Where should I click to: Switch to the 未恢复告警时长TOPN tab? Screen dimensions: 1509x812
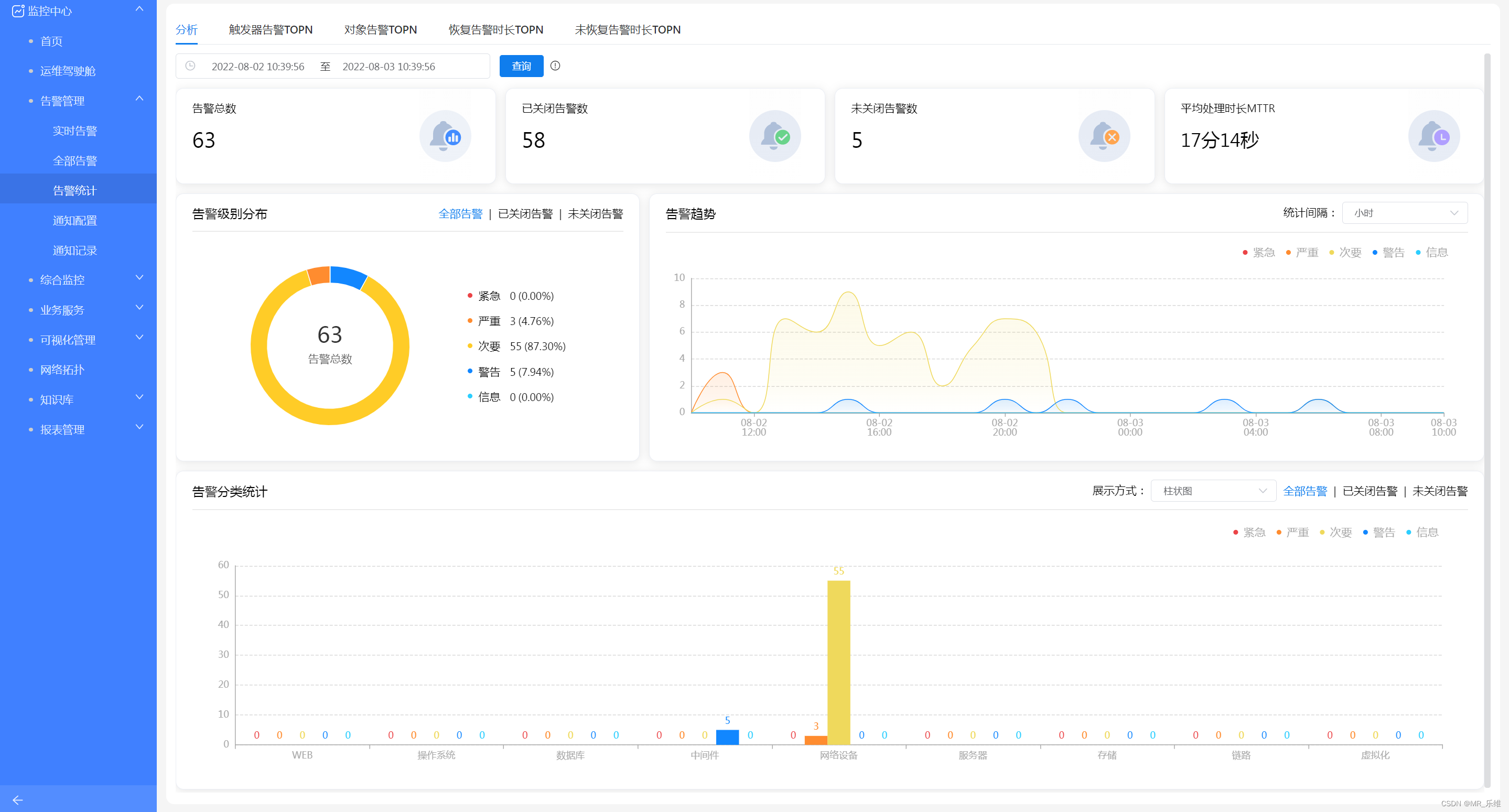(628, 29)
